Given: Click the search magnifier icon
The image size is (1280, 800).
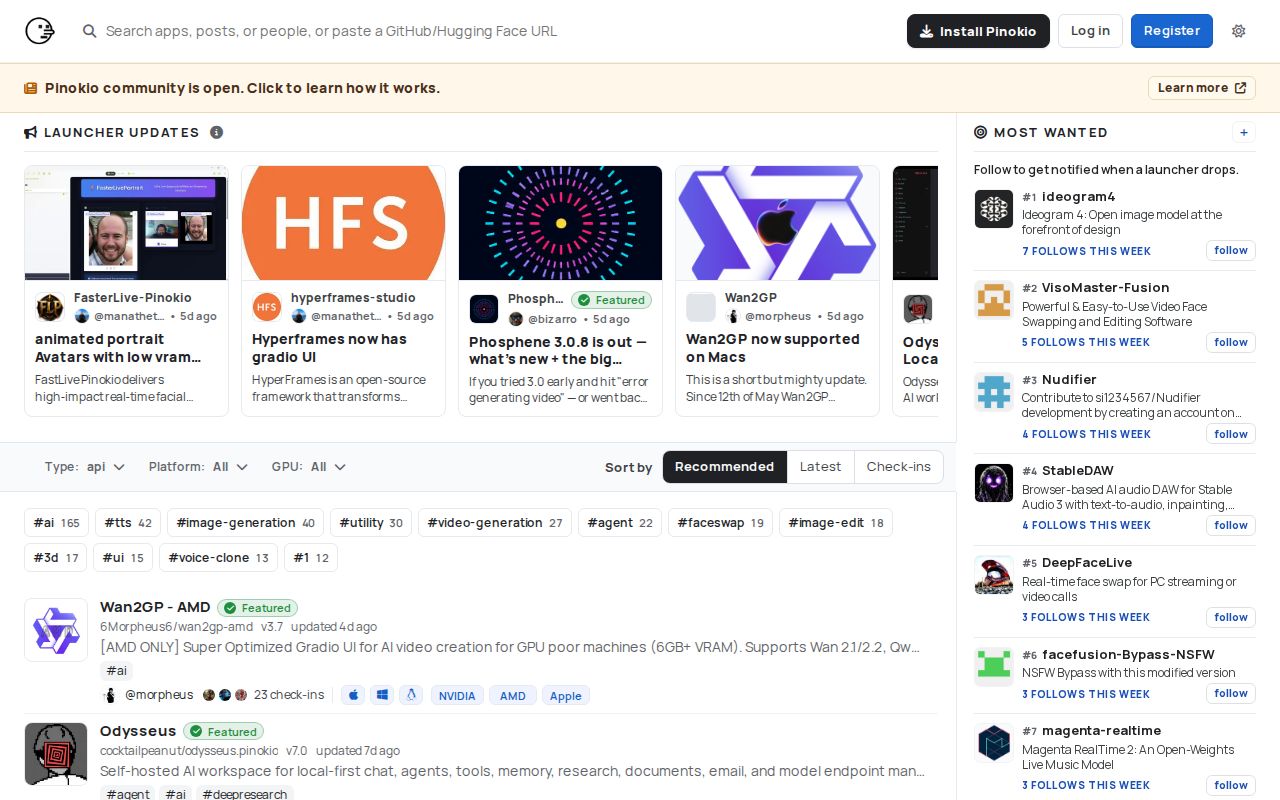Looking at the screenshot, I should click(90, 31).
